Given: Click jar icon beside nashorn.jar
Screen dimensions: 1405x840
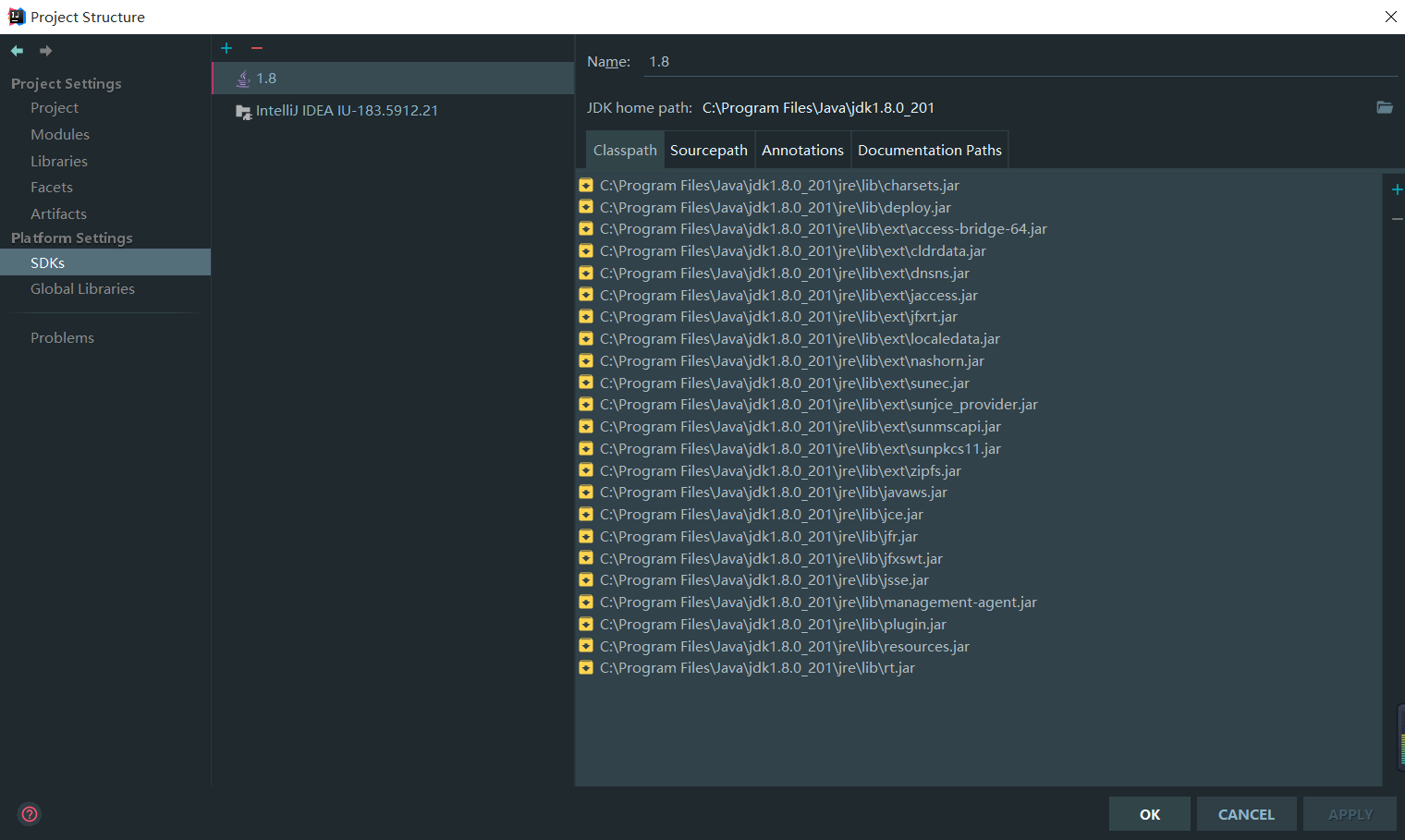Looking at the screenshot, I should pos(586,360).
